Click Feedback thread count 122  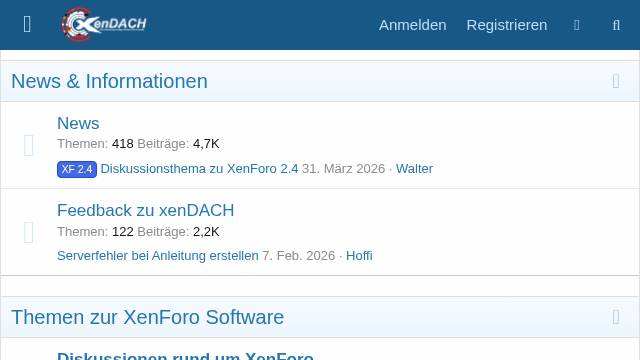[122, 231]
